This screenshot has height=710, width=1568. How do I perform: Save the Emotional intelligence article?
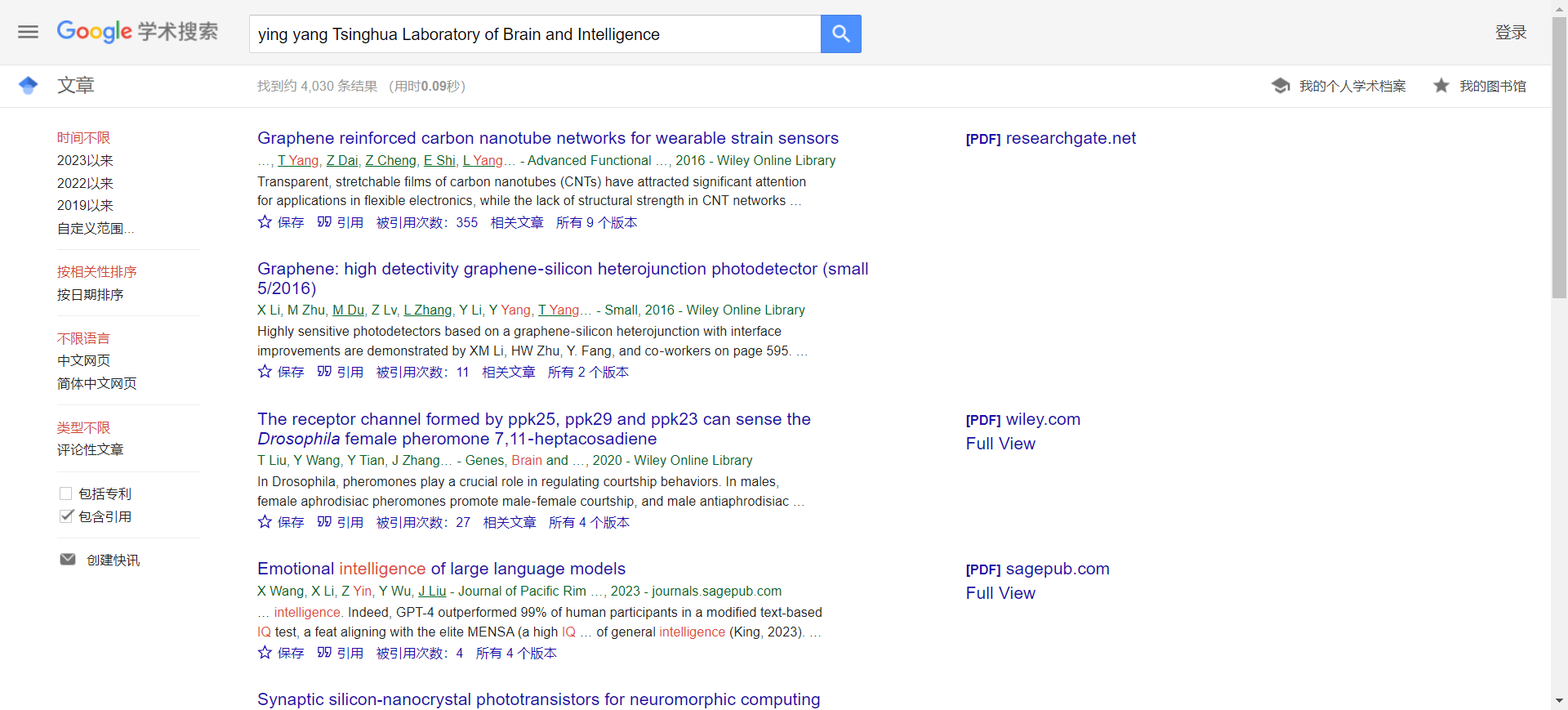pyautogui.click(x=281, y=653)
